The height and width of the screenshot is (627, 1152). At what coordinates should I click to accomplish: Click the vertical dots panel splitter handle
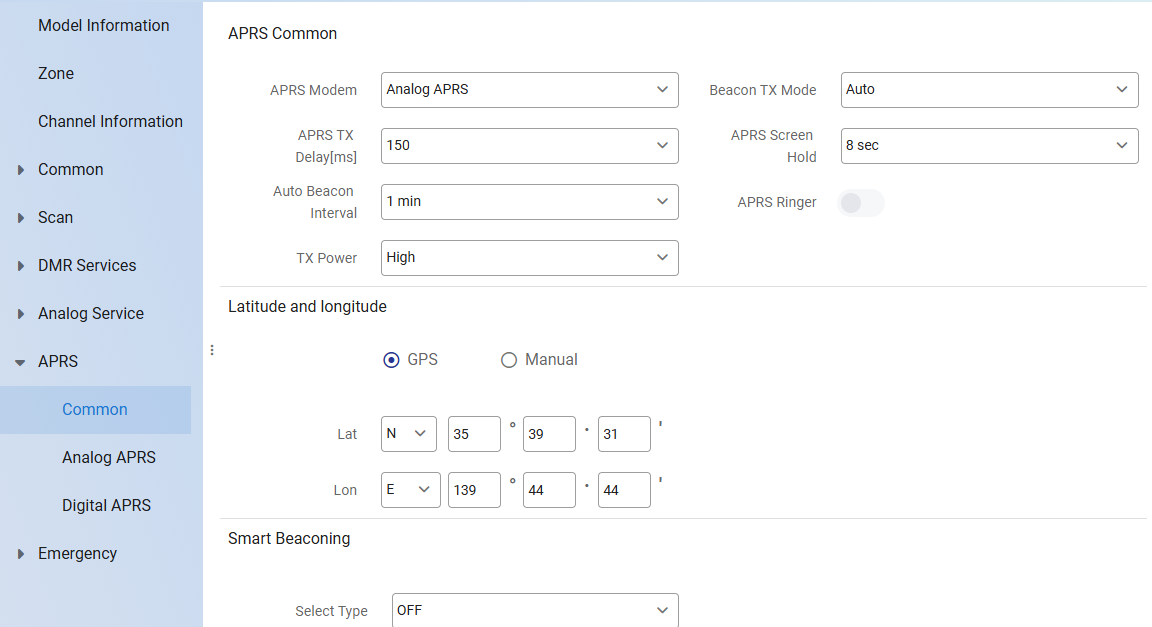[212, 350]
